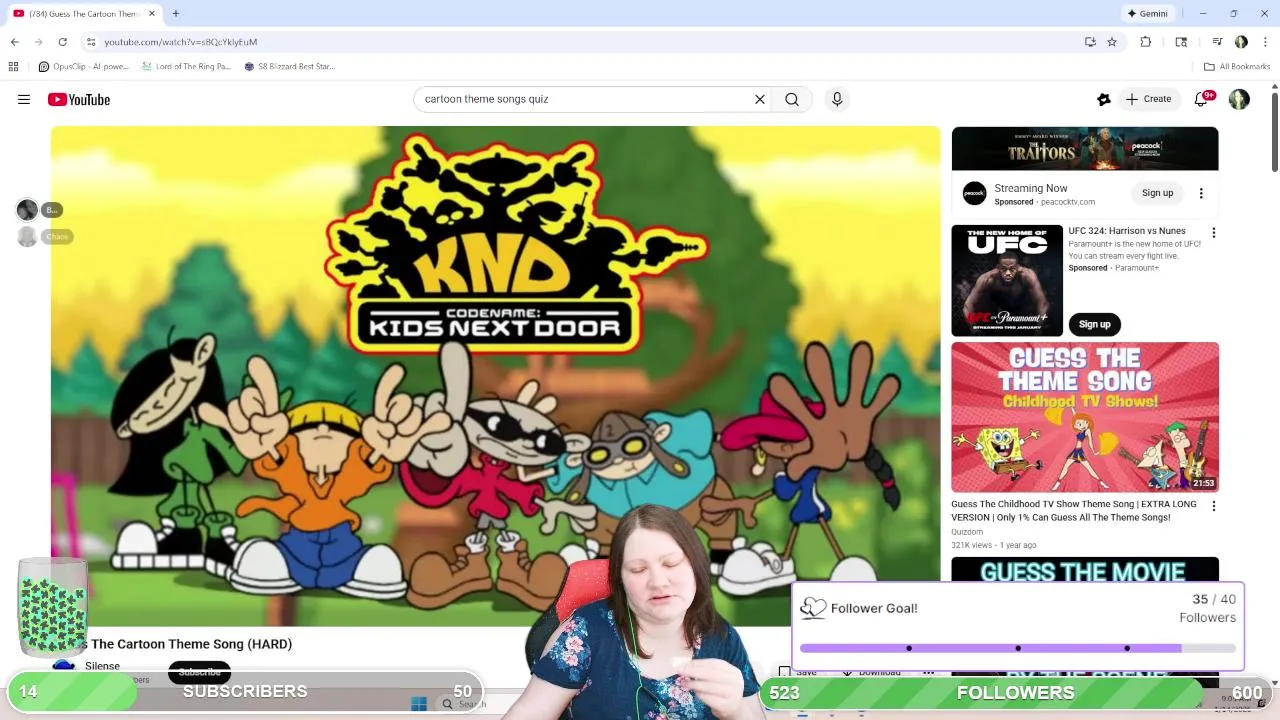Open Chrome three-dot menu
The width and height of the screenshot is (1280, 720).
pyautogui.click(x=1265, y=42)
